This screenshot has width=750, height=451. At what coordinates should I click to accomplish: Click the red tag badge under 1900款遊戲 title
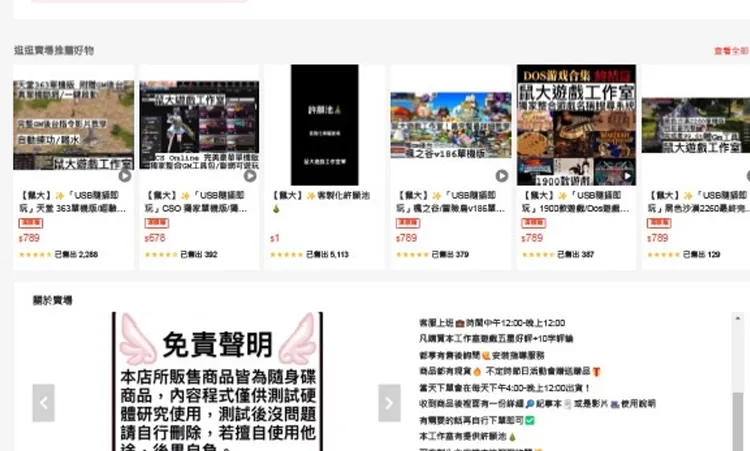(533, 223)
